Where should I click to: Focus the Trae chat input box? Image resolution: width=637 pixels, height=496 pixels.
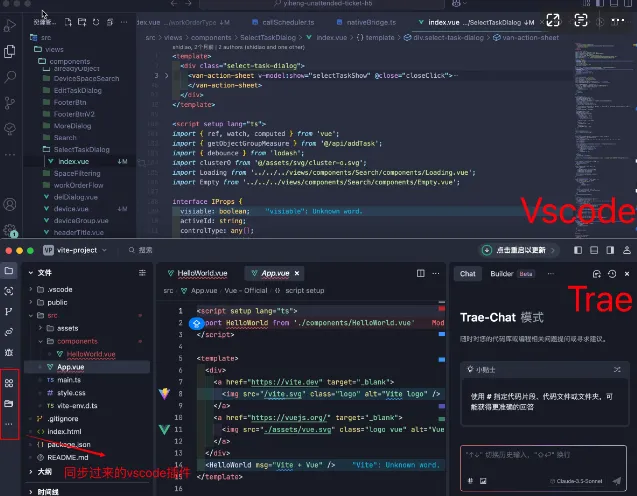543,468
